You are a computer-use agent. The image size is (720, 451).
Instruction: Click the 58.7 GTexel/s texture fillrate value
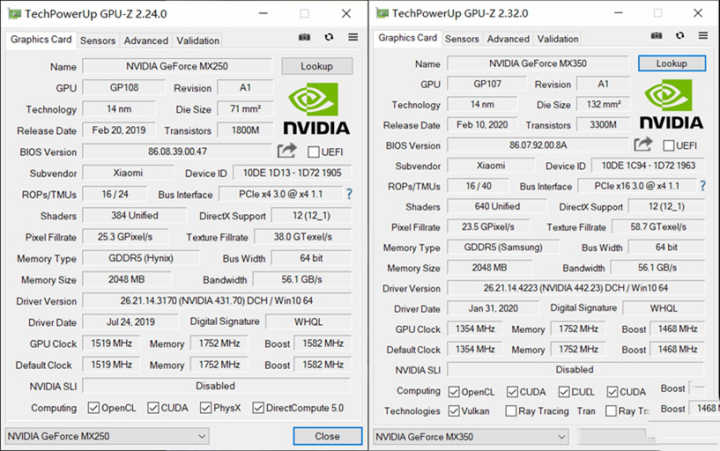coord(658,227)
